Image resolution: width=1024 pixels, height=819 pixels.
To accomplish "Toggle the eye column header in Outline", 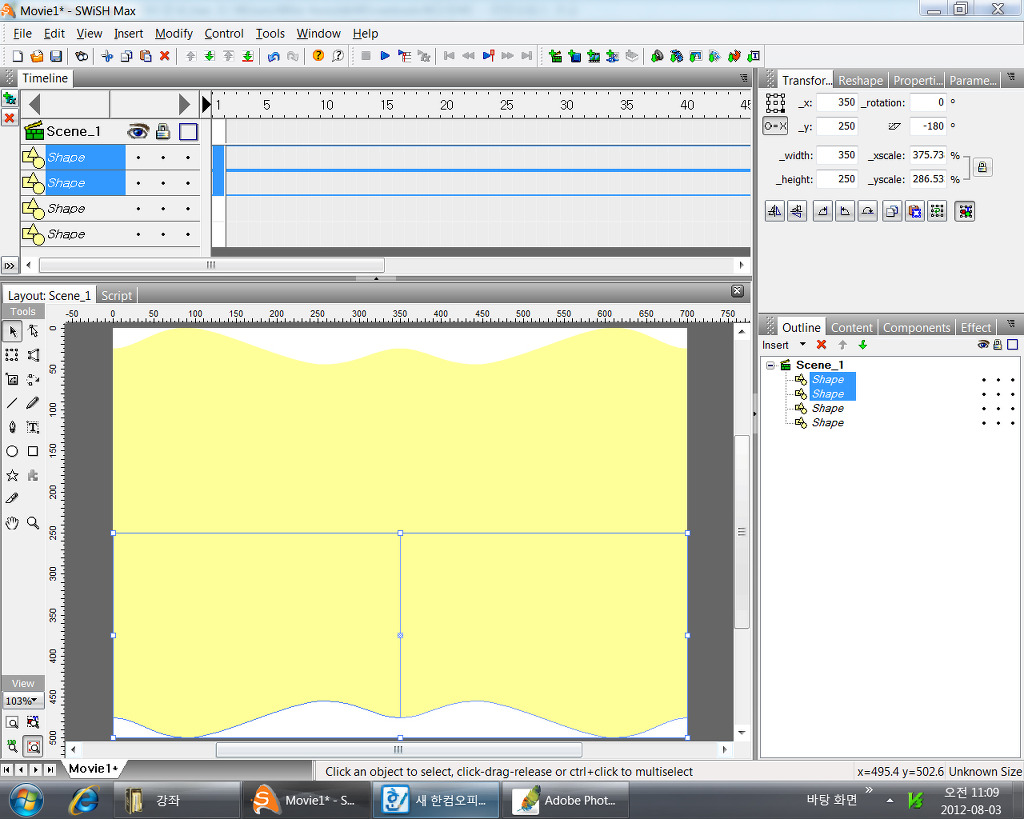I will 983,345.
